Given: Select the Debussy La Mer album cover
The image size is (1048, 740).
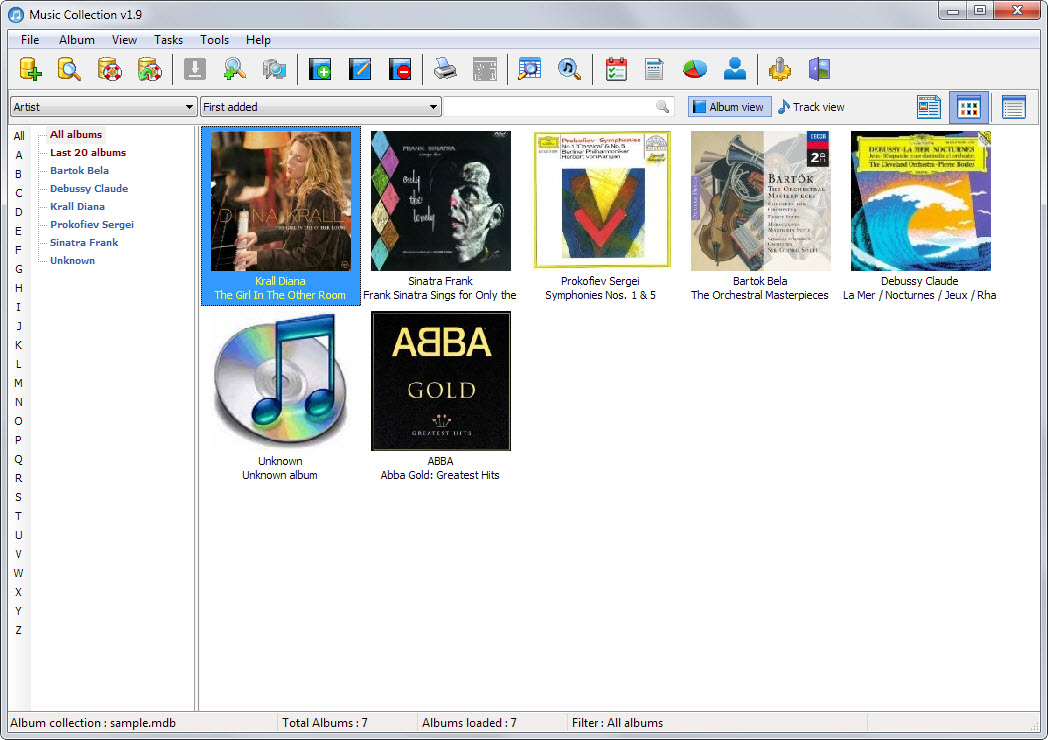Looking at the screenshot, I should (x=920, y=201).
